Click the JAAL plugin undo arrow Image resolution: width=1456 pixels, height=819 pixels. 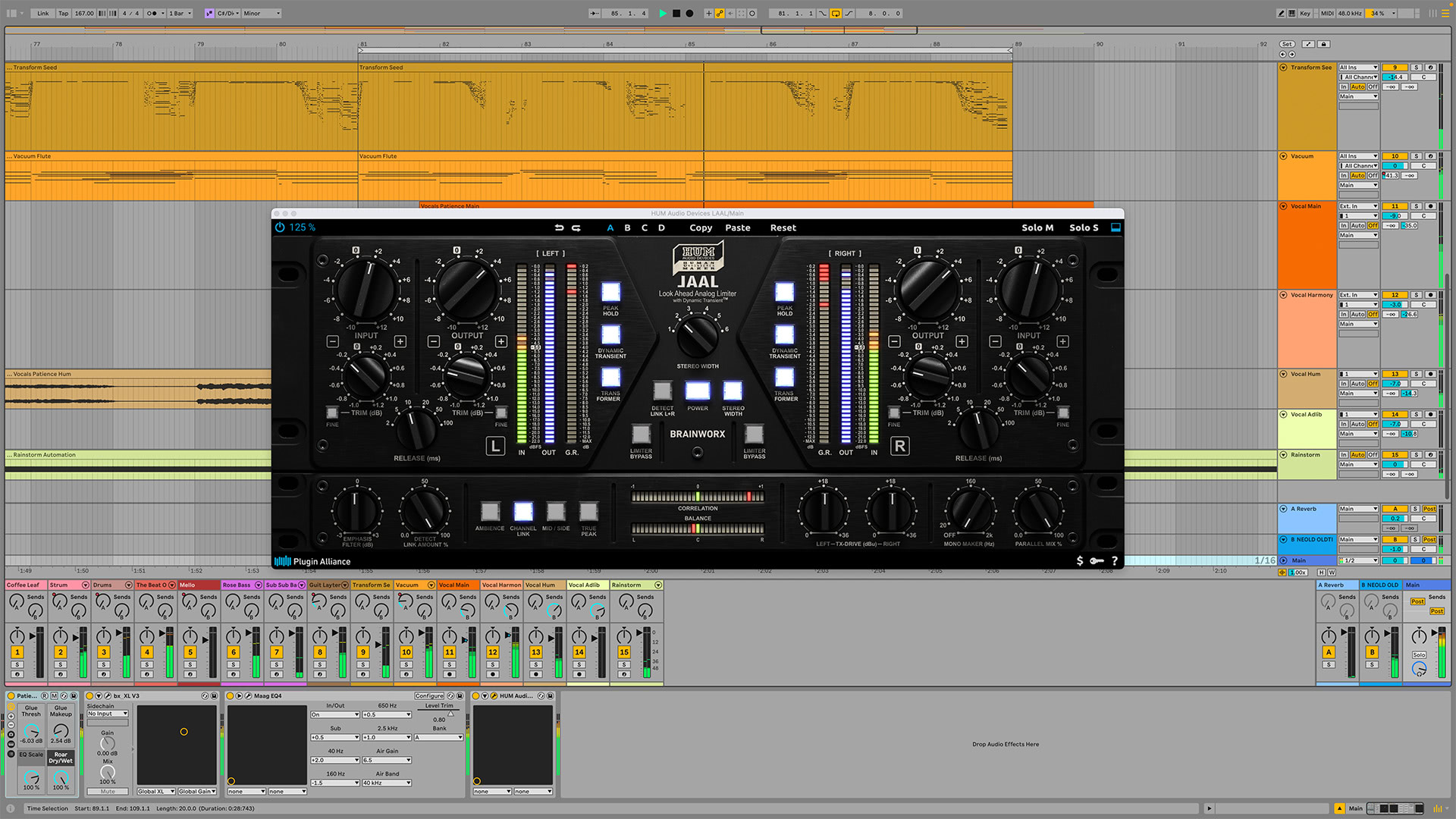[559, 227]
